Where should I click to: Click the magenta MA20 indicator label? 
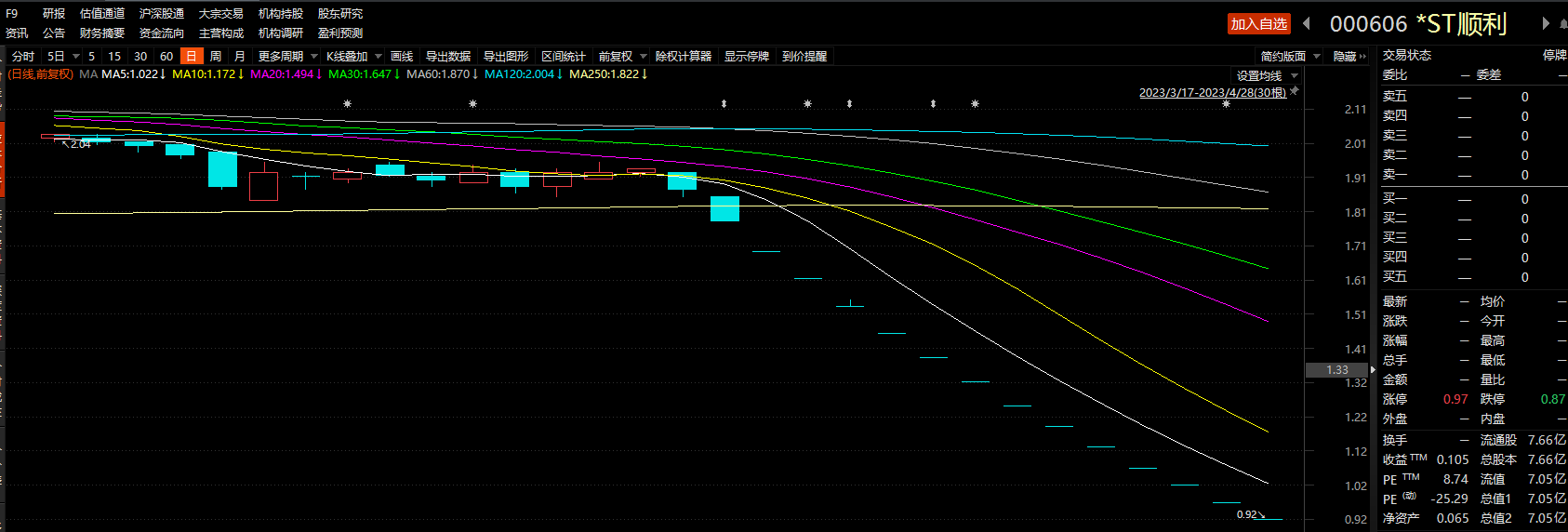pos(282,74)
